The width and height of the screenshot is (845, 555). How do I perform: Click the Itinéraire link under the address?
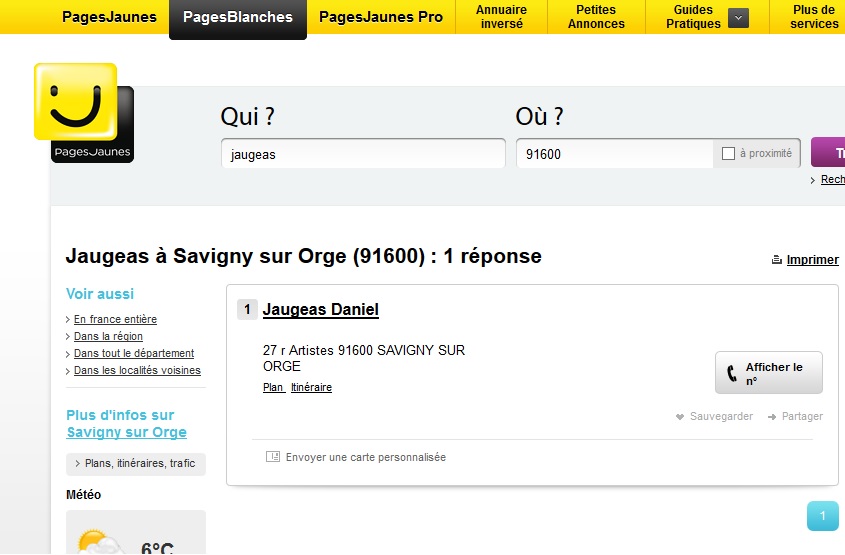pyautogui.click(x=311, y=388)
